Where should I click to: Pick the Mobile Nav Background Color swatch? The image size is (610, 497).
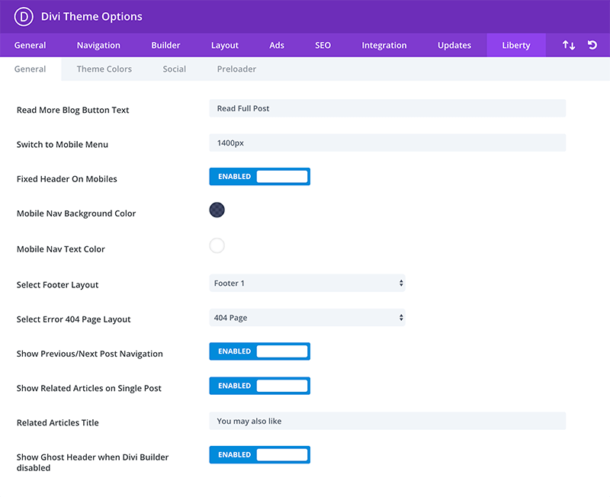click(x=217, y=210)
